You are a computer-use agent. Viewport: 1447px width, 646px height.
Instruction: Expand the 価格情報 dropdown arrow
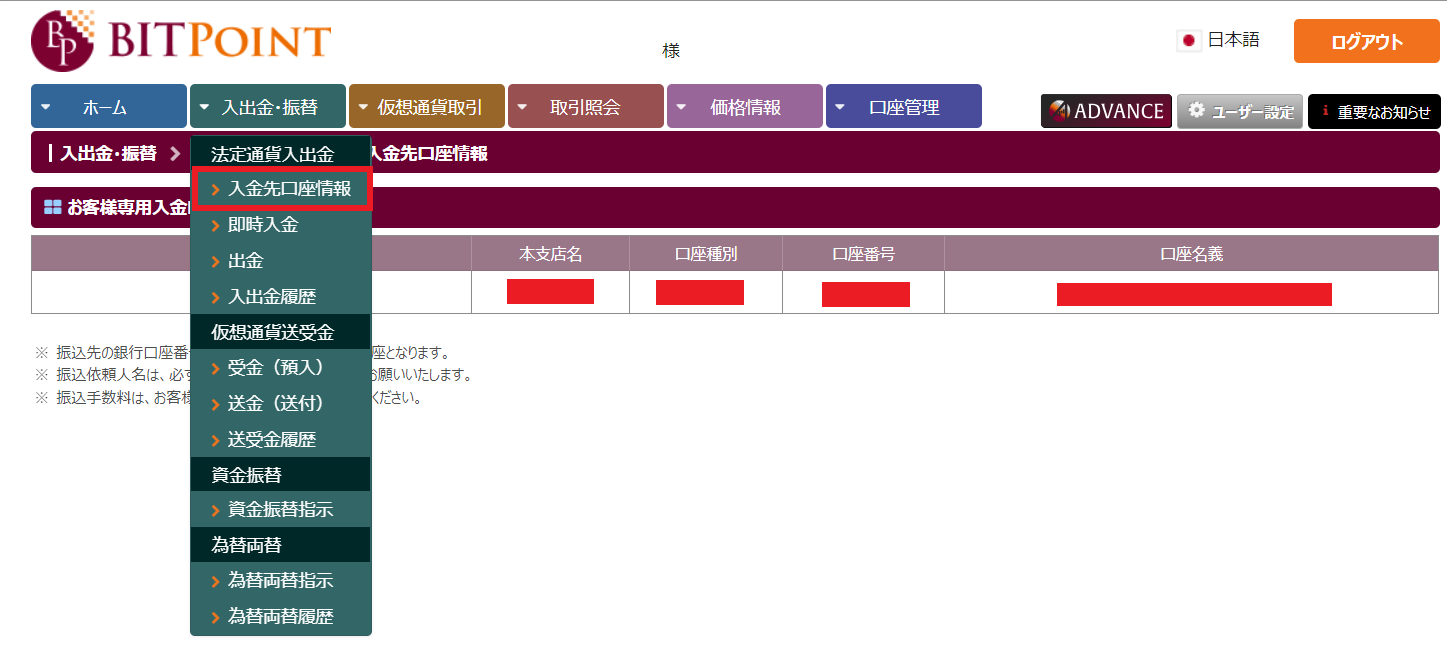coord(681,106)
